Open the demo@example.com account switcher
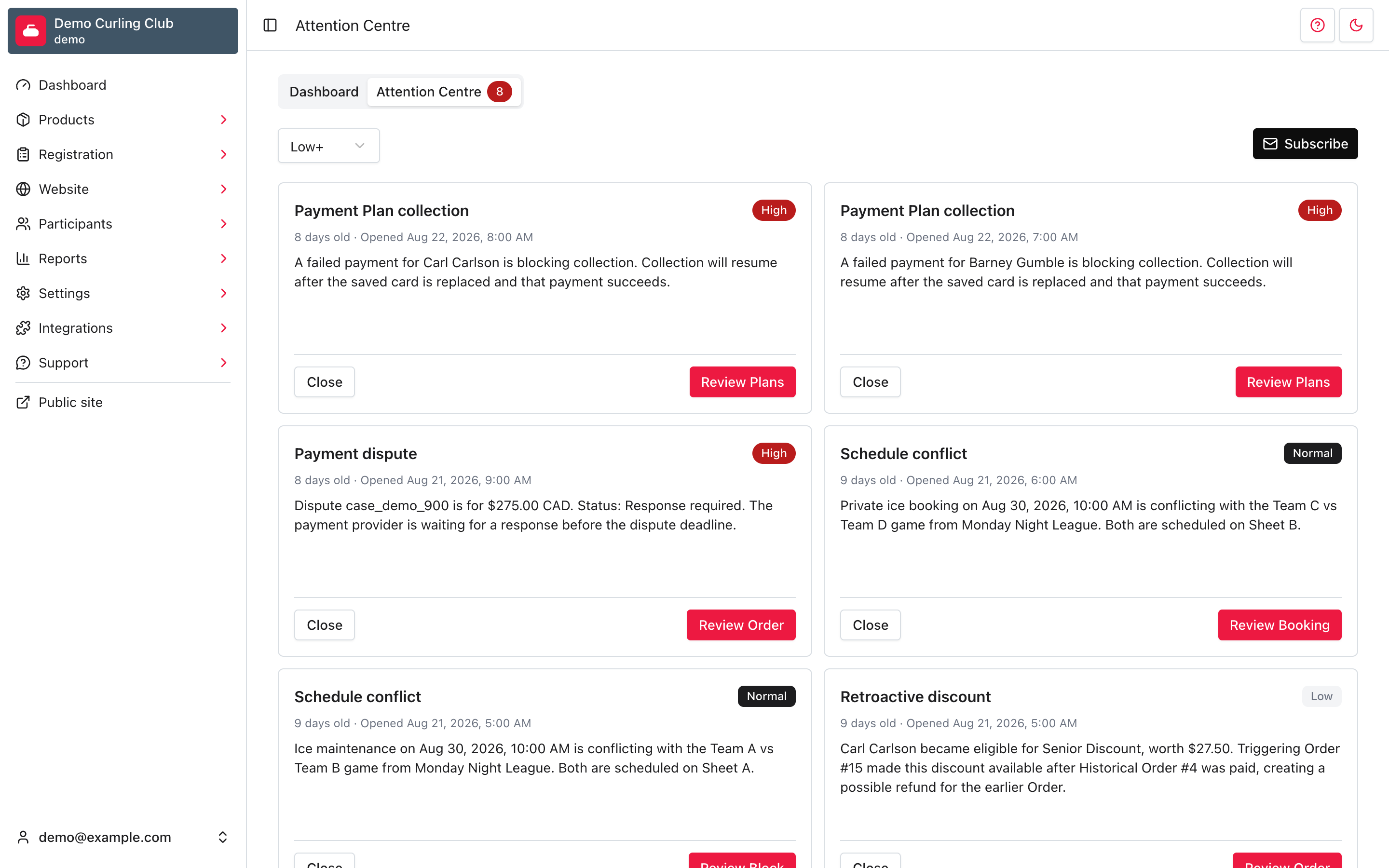Screen dimensions: 1389x868 [x=123, y=837]
